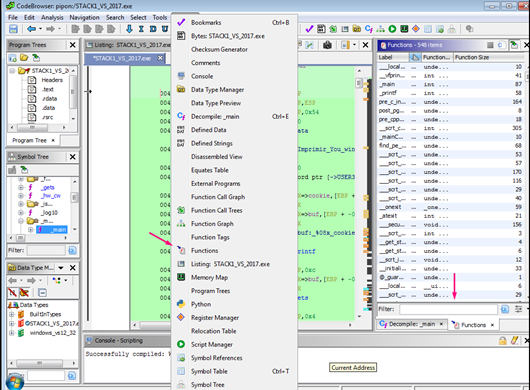Image resolution: width=530 pixels, height=390 pixels.
Task: Select the _printf row in Functions table
Action: click(451, 93)
